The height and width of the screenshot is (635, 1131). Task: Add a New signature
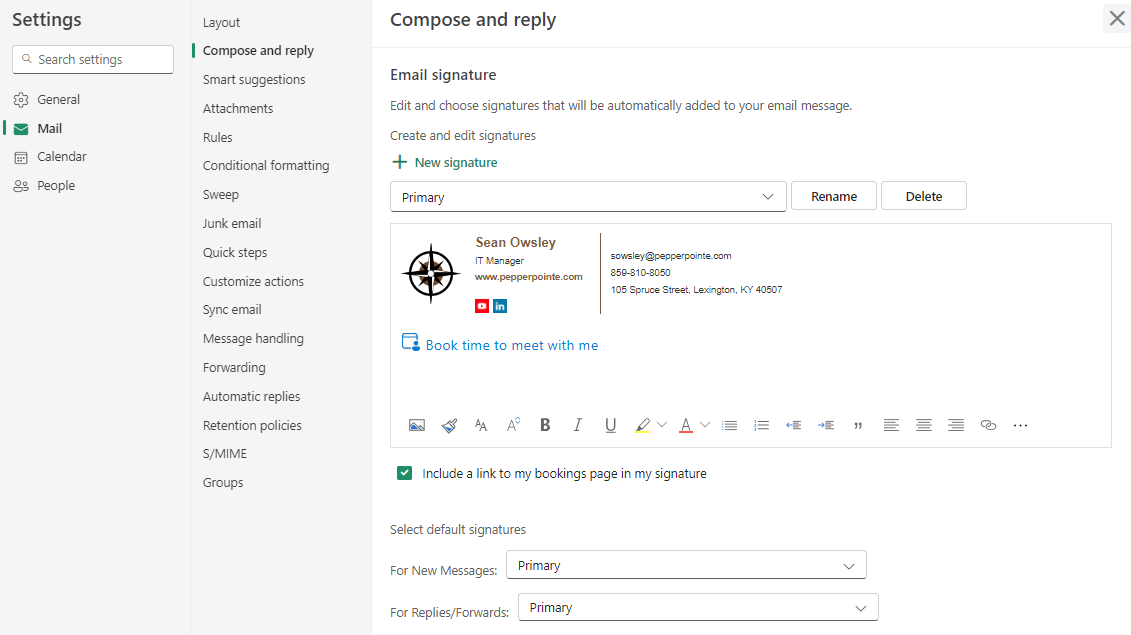tap(444, 162)
